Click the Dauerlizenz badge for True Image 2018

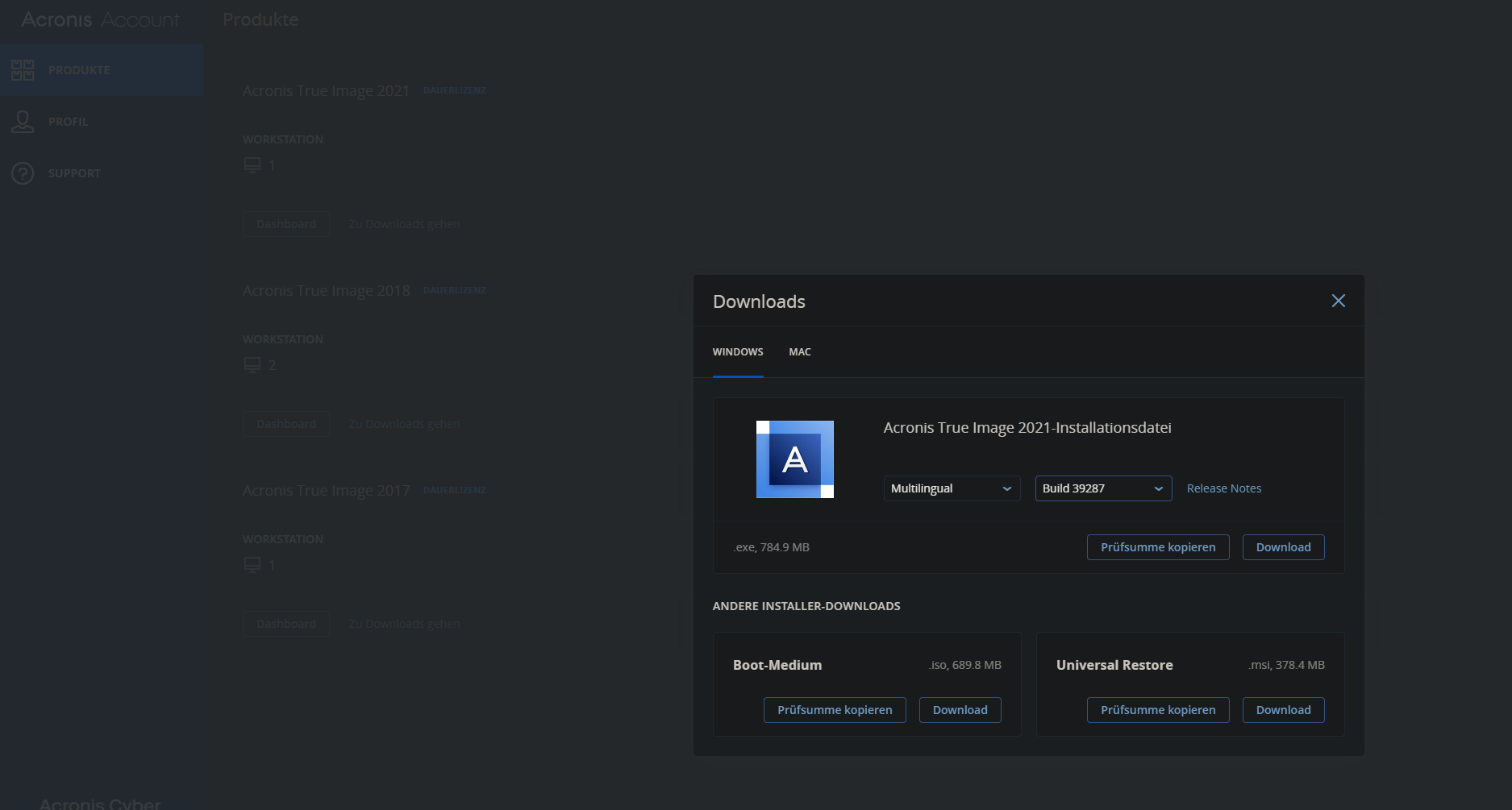pyautogui.click(x=455, y=290)
